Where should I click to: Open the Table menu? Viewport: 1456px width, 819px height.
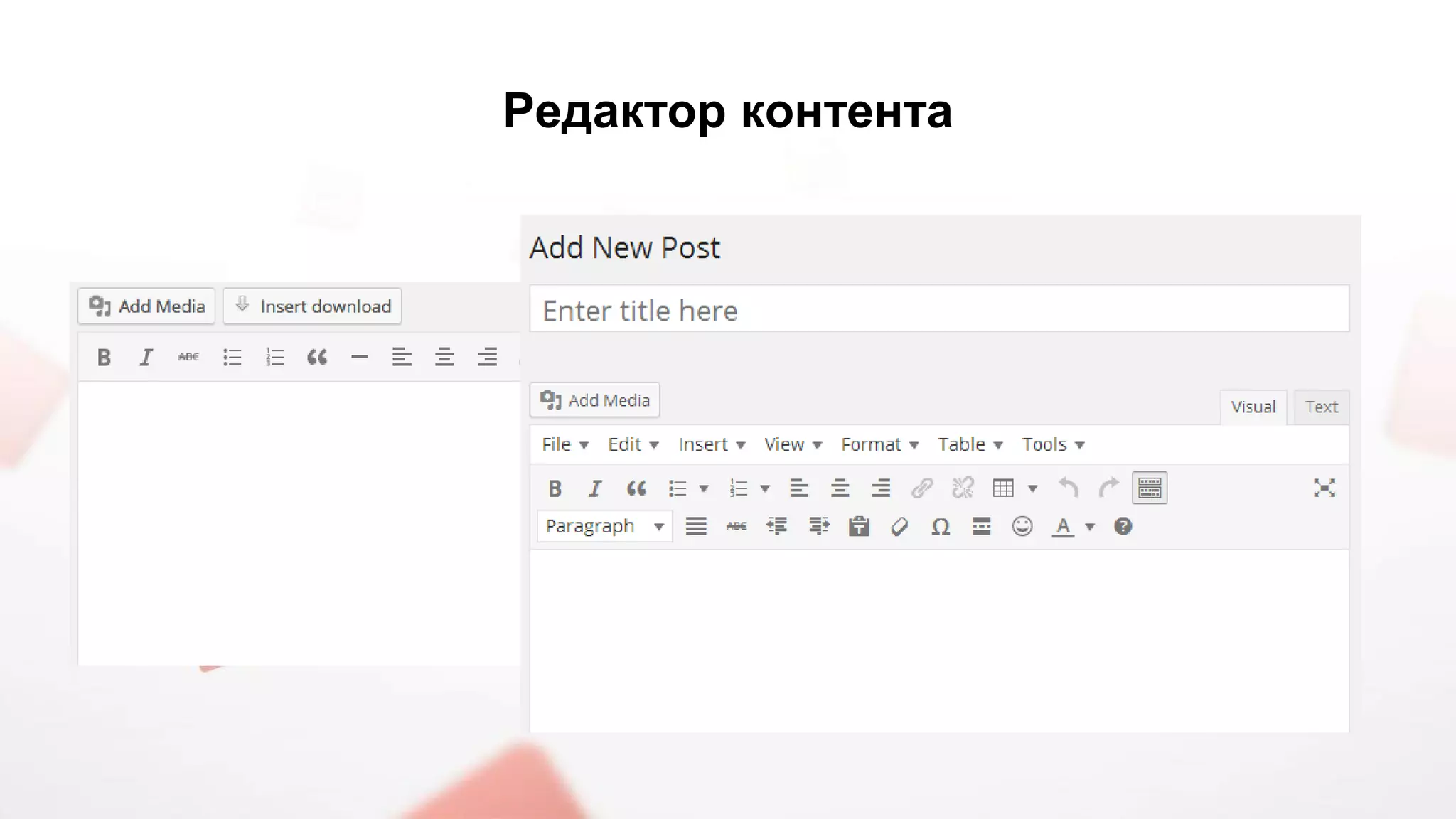click(970, 444)
